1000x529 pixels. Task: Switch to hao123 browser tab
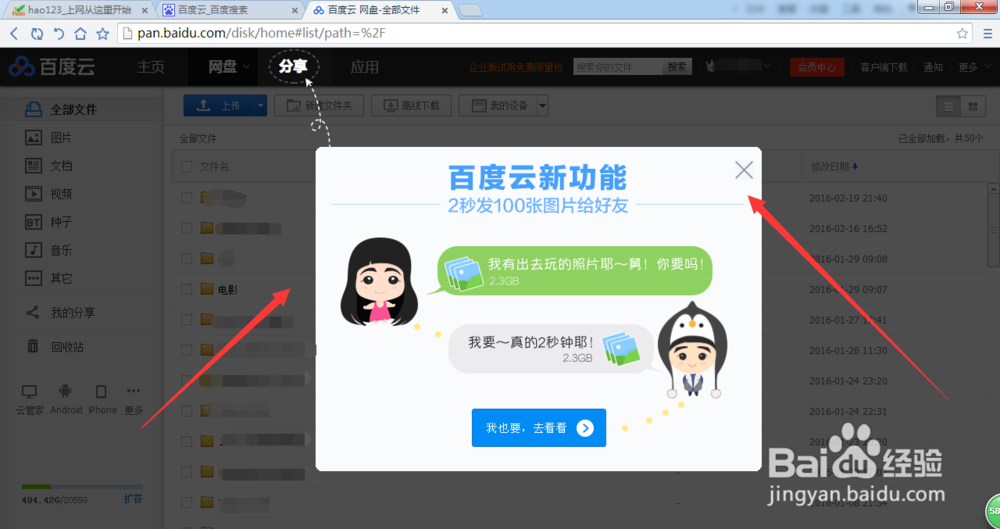click(80, 10)
